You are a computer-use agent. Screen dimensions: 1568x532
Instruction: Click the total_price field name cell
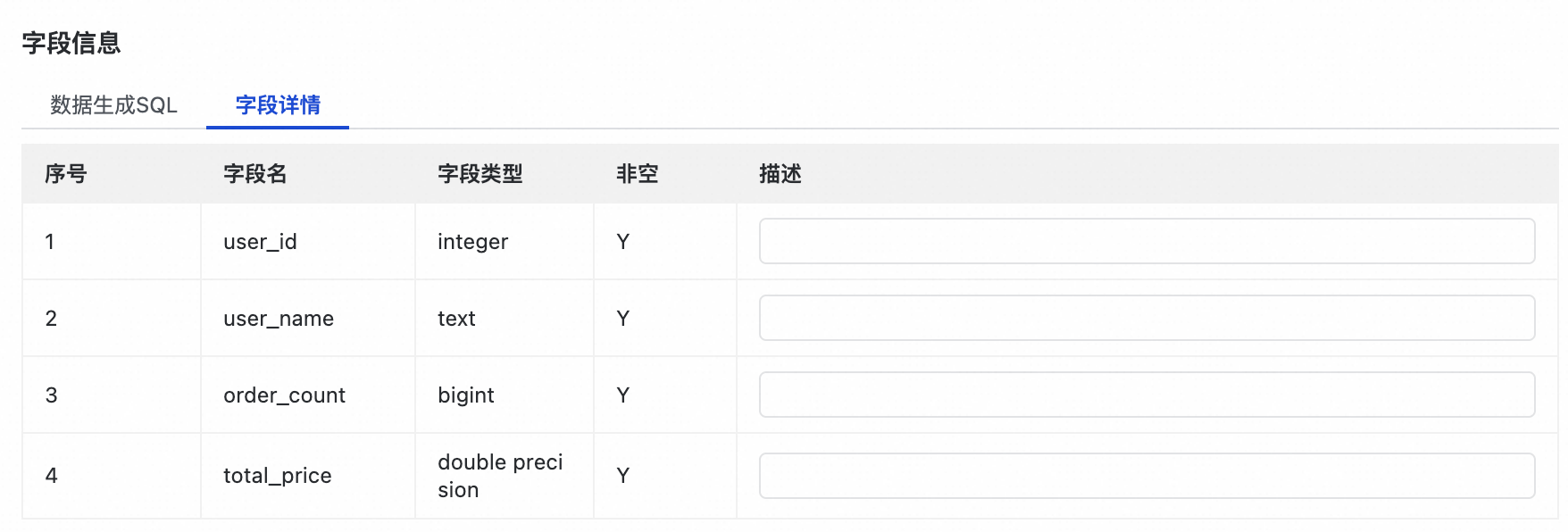[x=277, y=476]
